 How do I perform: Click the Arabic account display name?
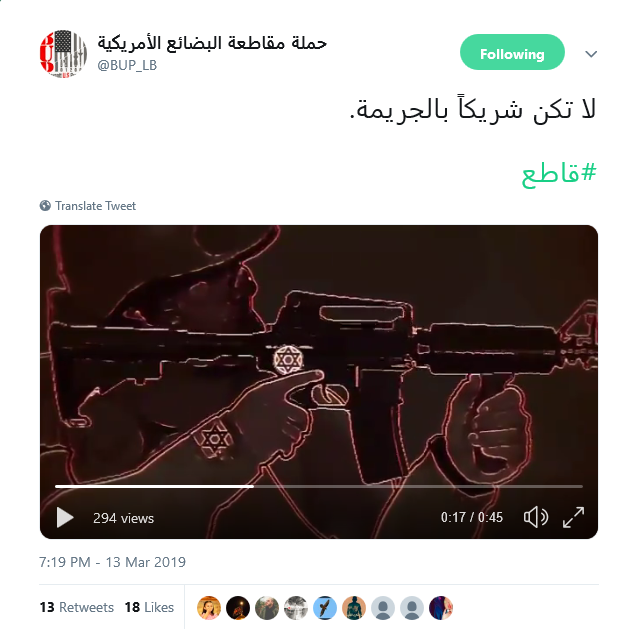click(x=212, y=42)
